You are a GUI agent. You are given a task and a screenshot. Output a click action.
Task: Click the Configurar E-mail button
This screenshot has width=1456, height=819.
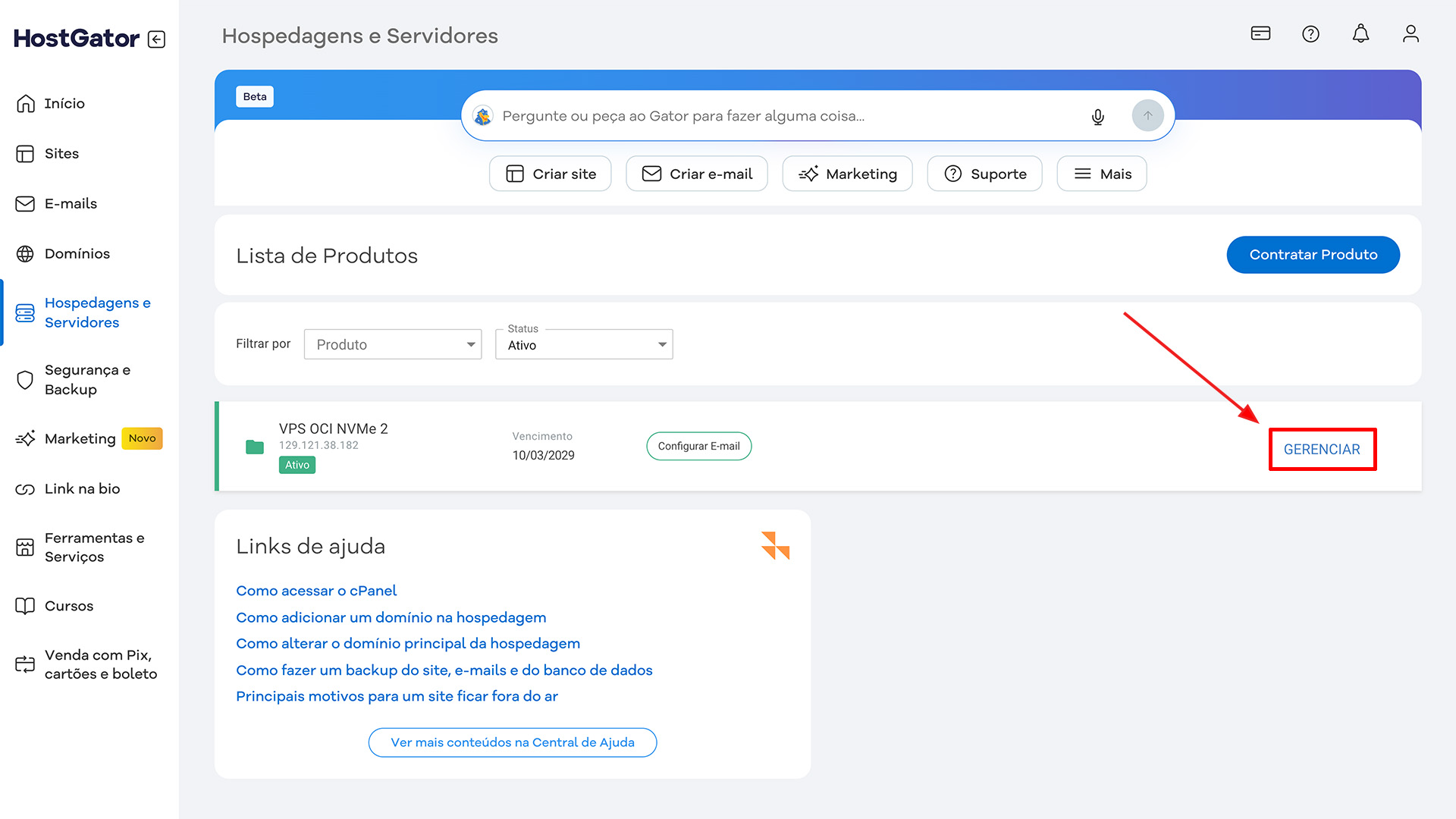(698, 447)
